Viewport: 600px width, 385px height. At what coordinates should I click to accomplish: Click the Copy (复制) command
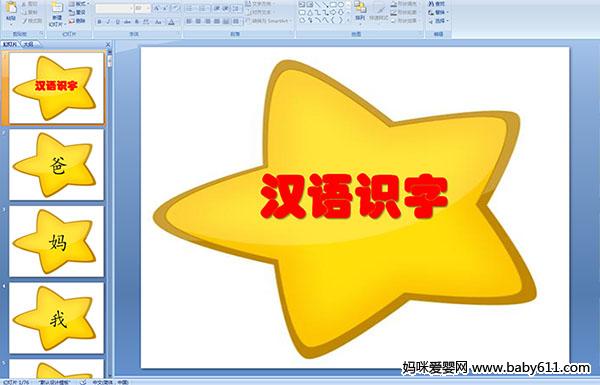pyautogui.click(x=30, y=12)
